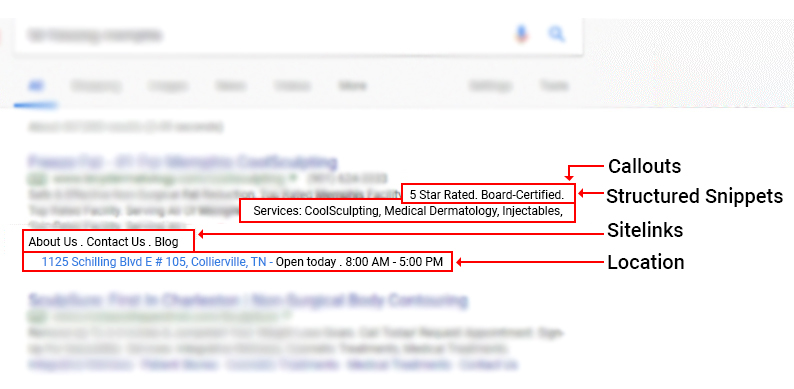Click the 'Open today . 8:00 AM - 5:00 PM' hours text
Viewport: 794px width, 389px height.
[360, 262]
